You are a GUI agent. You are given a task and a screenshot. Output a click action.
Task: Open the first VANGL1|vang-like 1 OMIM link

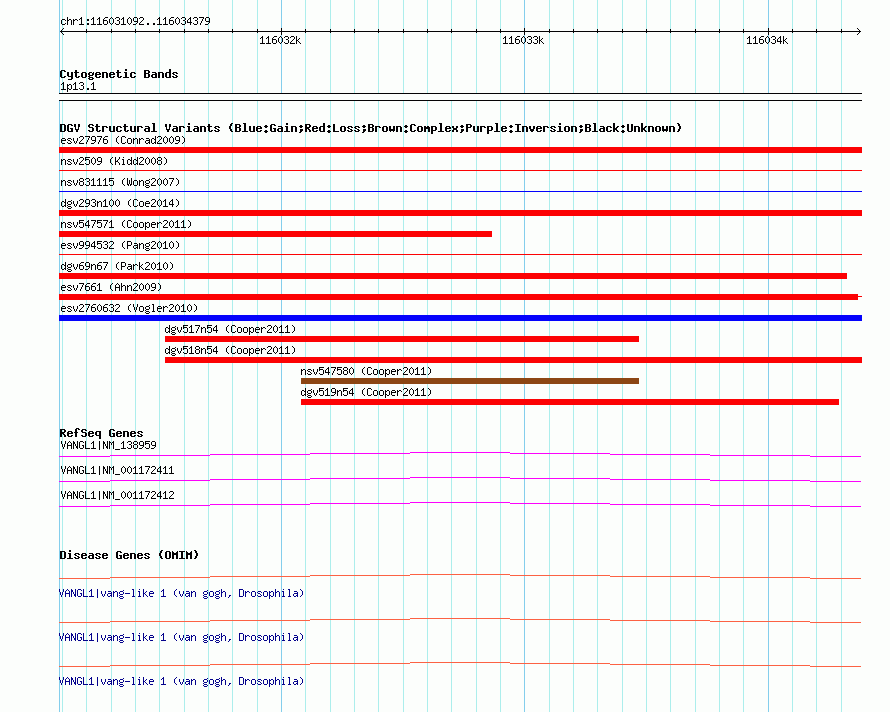[181, 593]
